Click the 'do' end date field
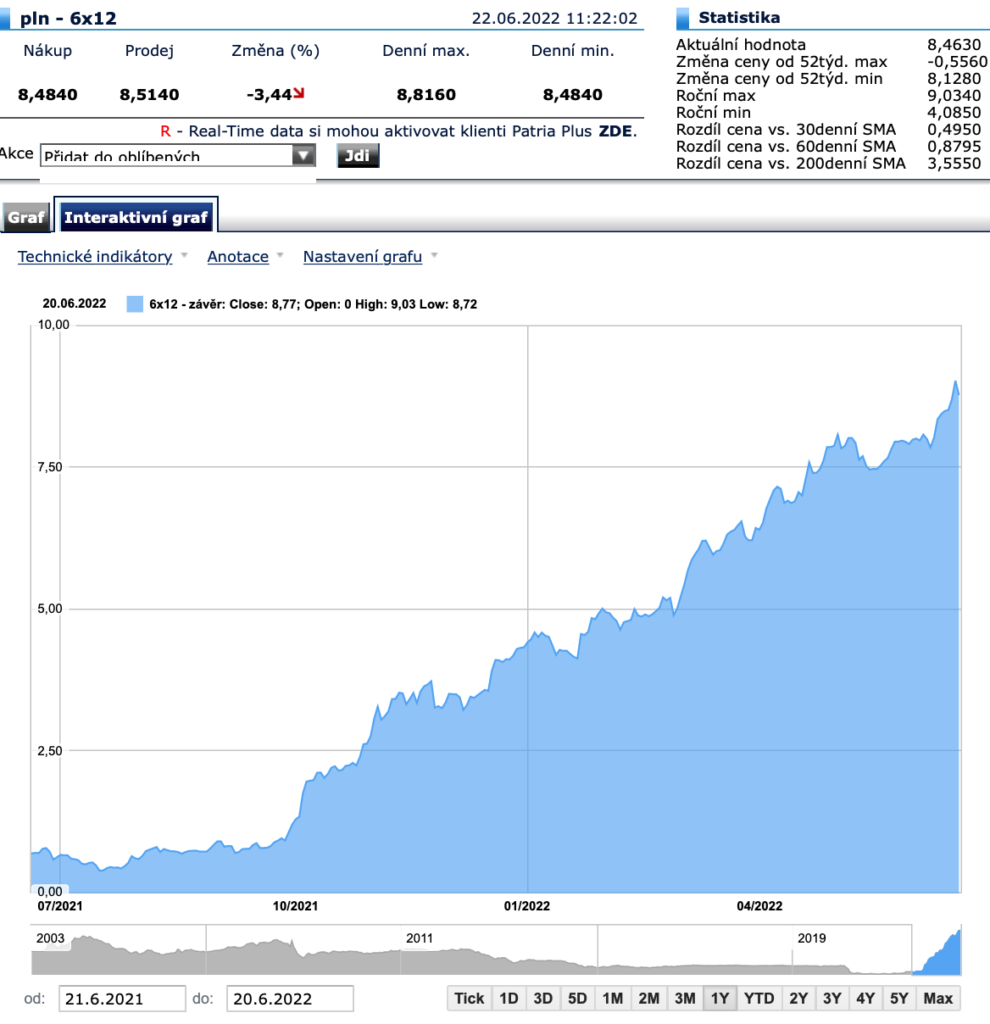The height and width of the screenshot is (1024, 990). (x=290, y=999)
